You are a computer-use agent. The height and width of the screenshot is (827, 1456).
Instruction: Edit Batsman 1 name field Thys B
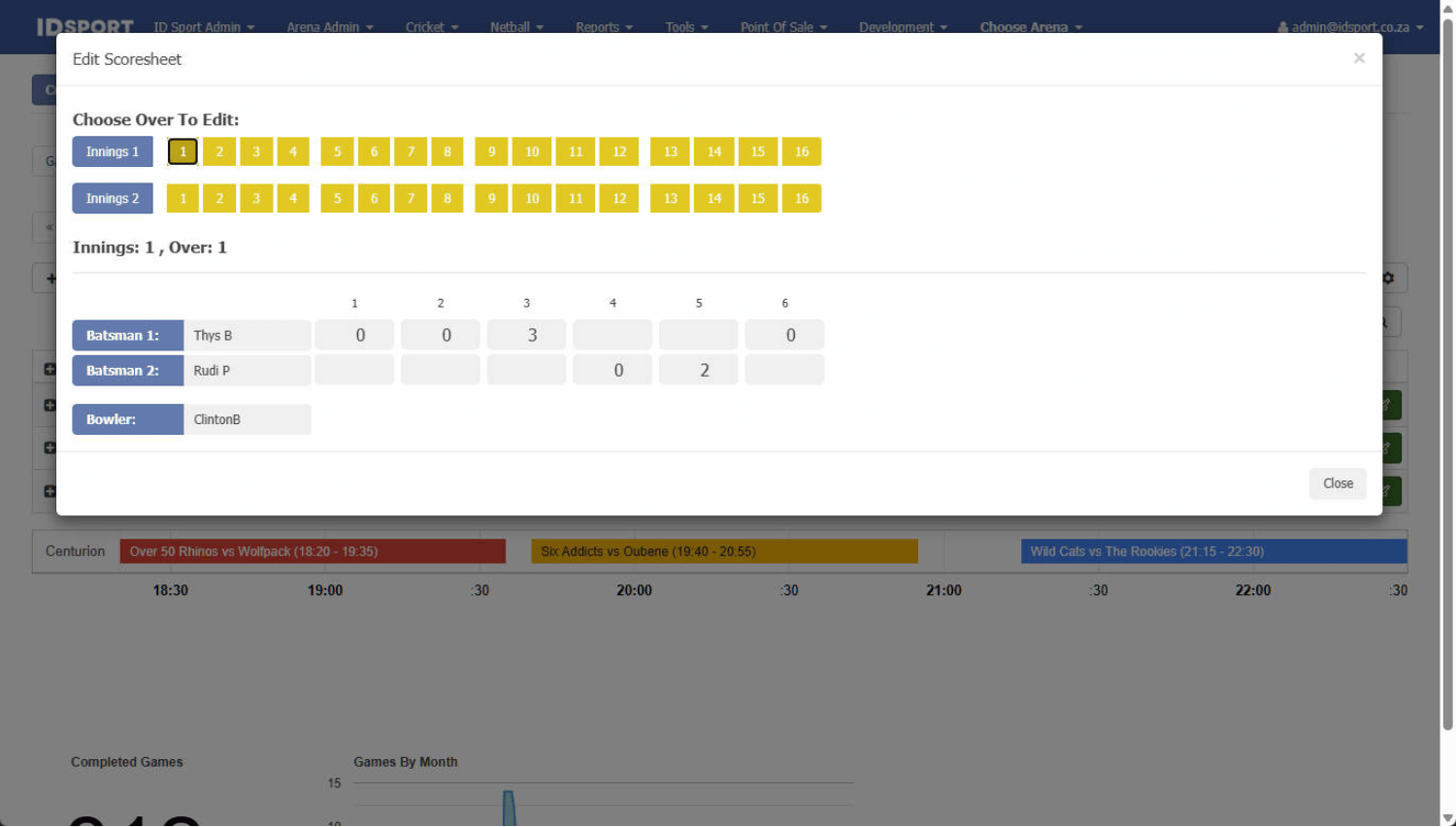coord(247,335)
